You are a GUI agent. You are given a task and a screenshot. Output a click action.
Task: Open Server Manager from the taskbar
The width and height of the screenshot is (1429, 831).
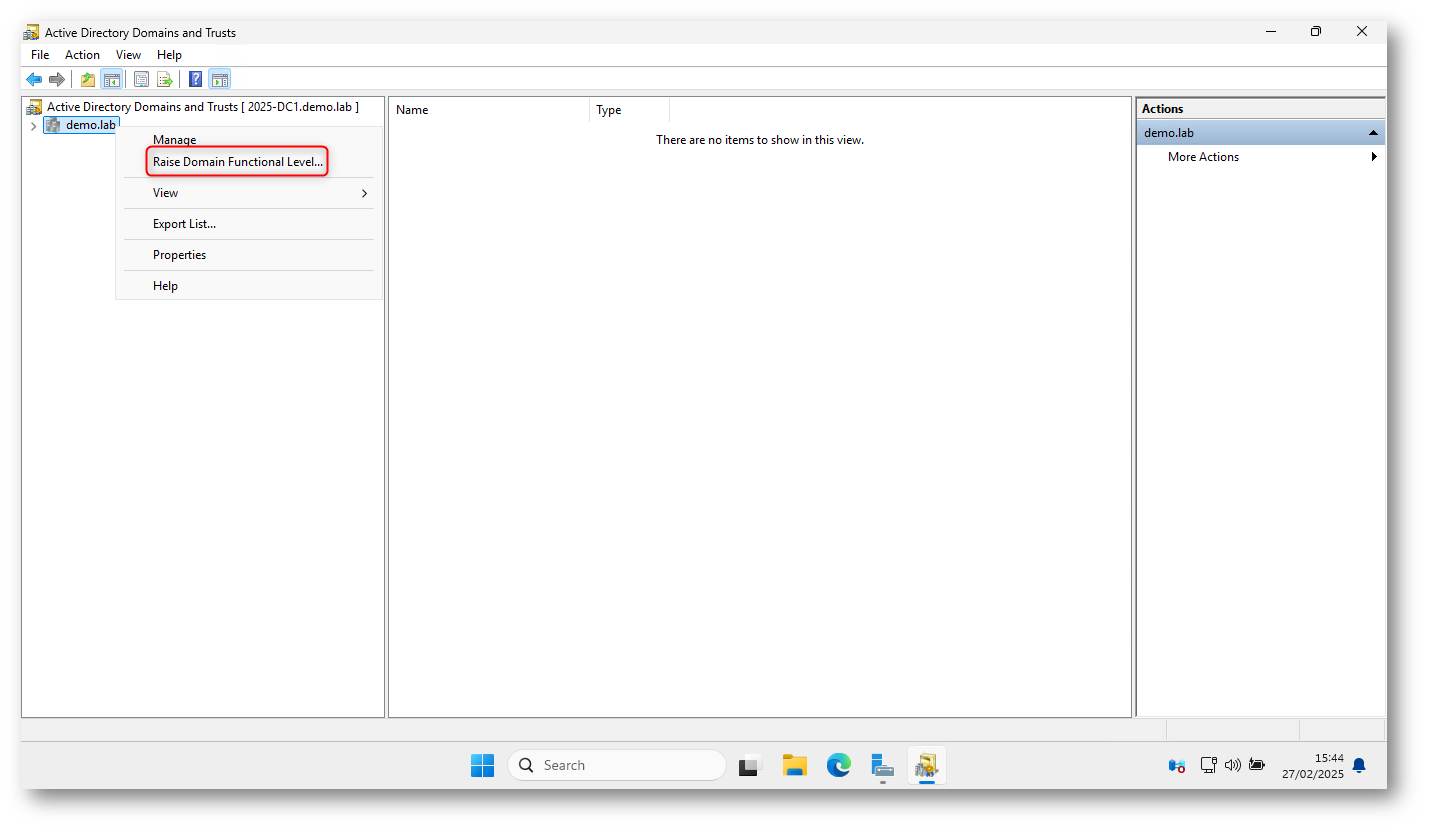tap(882, 765)
